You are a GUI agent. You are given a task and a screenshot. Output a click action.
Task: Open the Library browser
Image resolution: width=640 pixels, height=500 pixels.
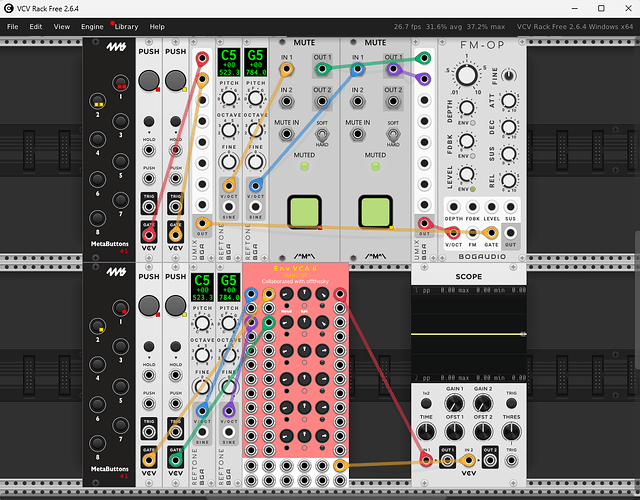click(126, 26)
